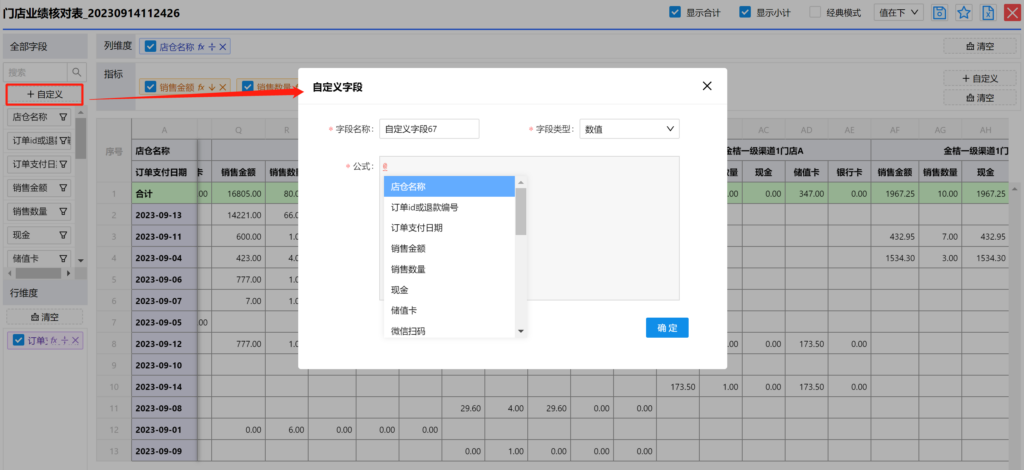Click the save report icon
Image resolution: width=1024 pixels, height=470 pixels.
(939, 12)
